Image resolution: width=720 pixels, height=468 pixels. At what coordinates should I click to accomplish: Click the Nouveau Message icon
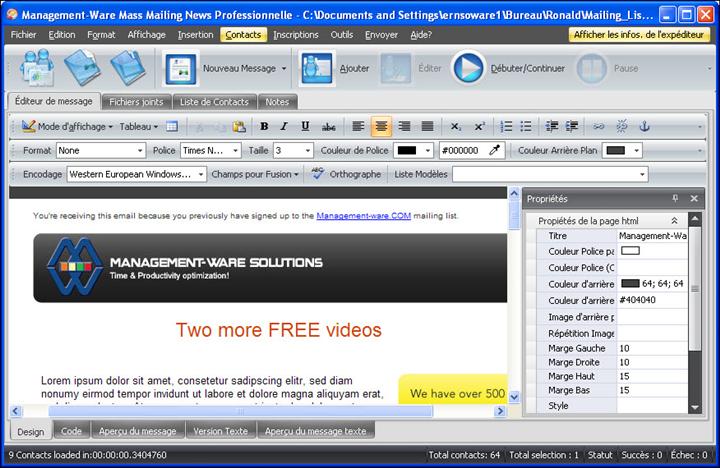180,68
